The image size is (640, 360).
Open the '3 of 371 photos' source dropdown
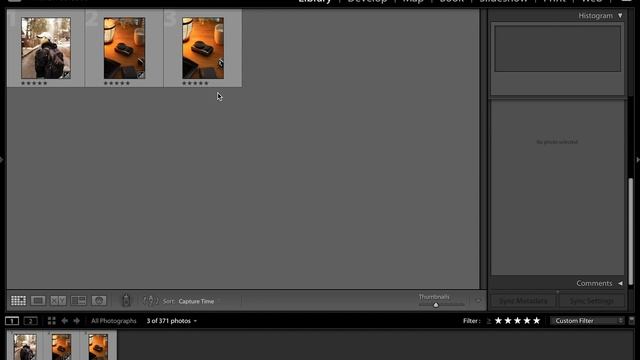click(x=172, y=321)
